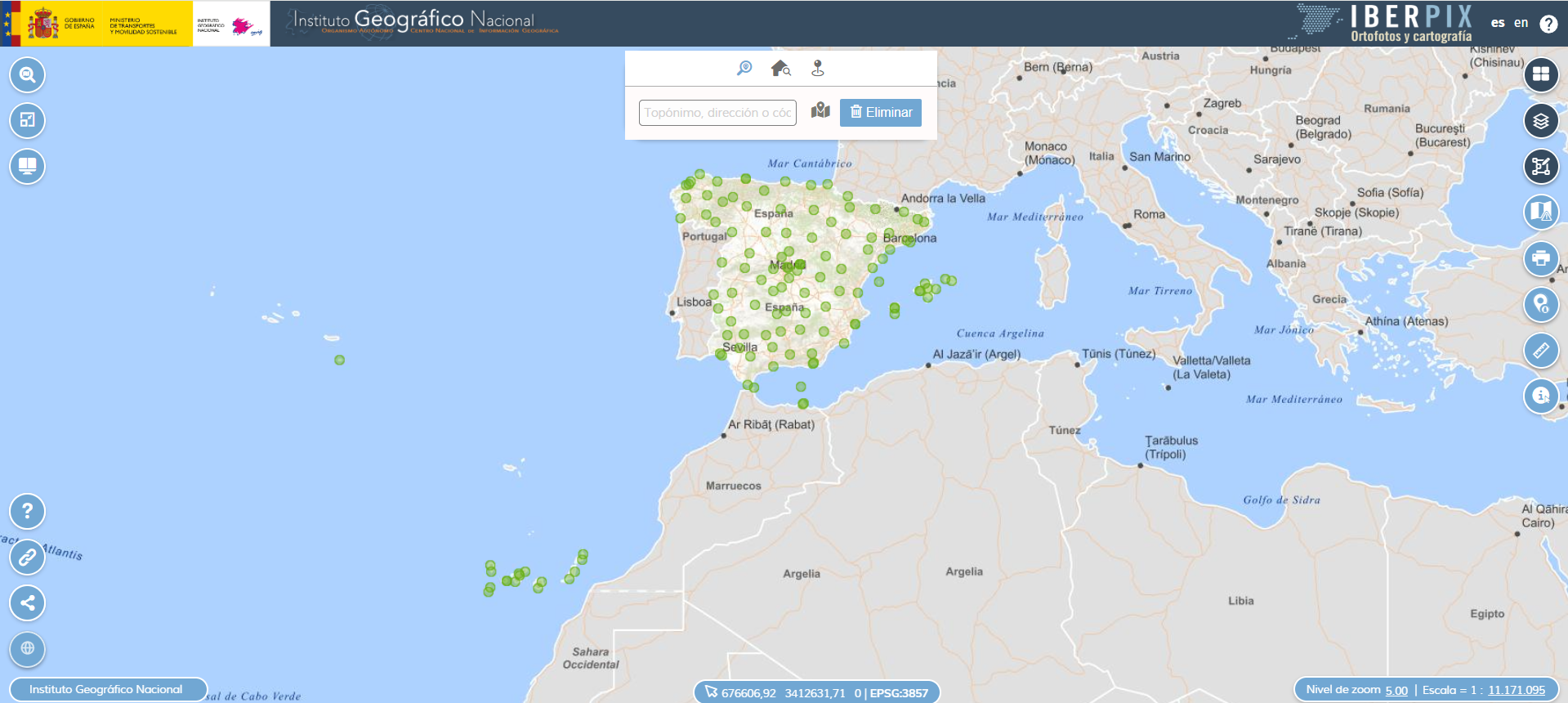
Task: Open the ruler measurement tool
Action: [x=1540, y=351]
